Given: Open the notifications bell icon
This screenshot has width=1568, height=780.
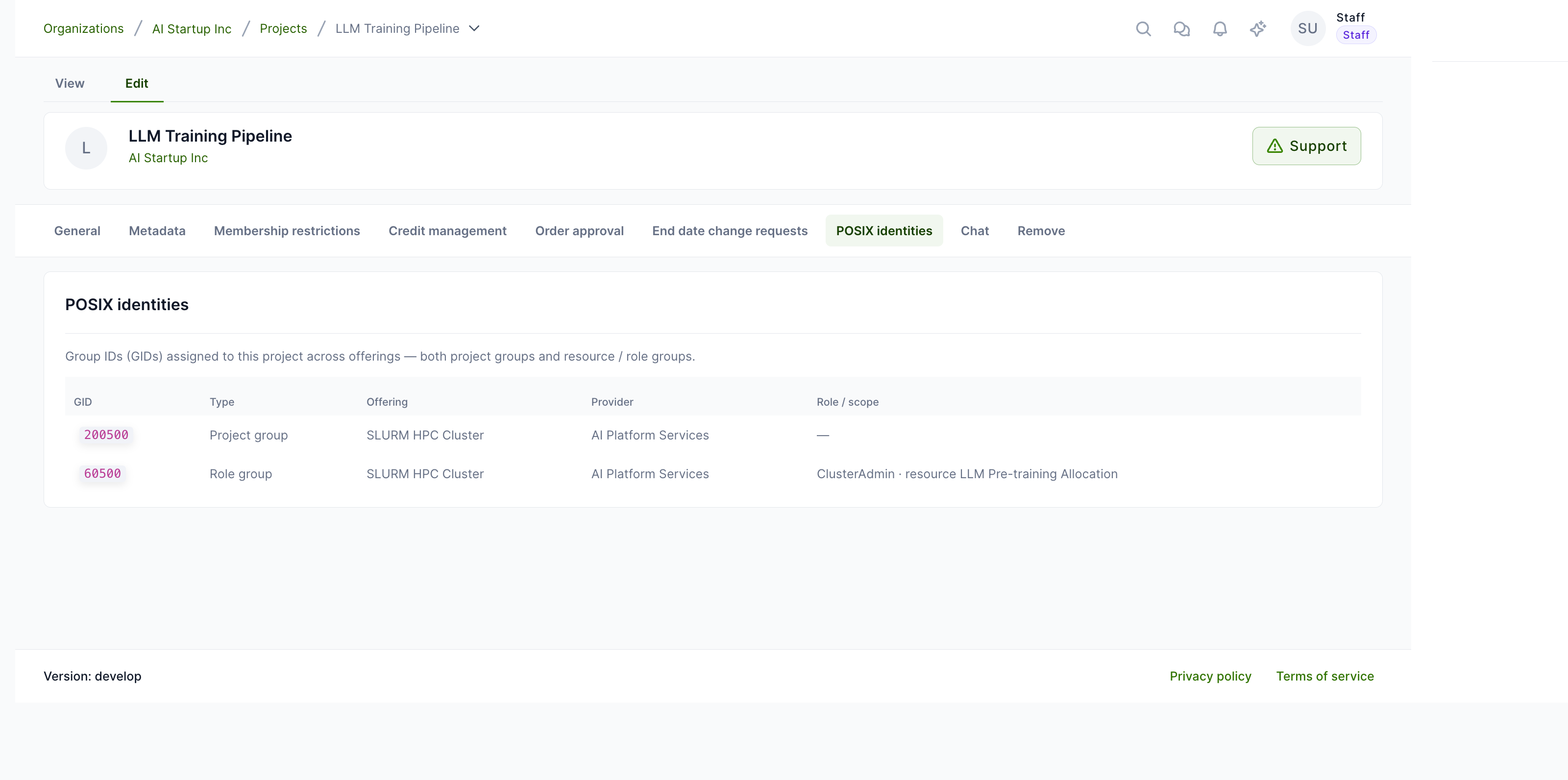Looking at the screenshot, I should pyautogui.click(x=1220, y=28).
